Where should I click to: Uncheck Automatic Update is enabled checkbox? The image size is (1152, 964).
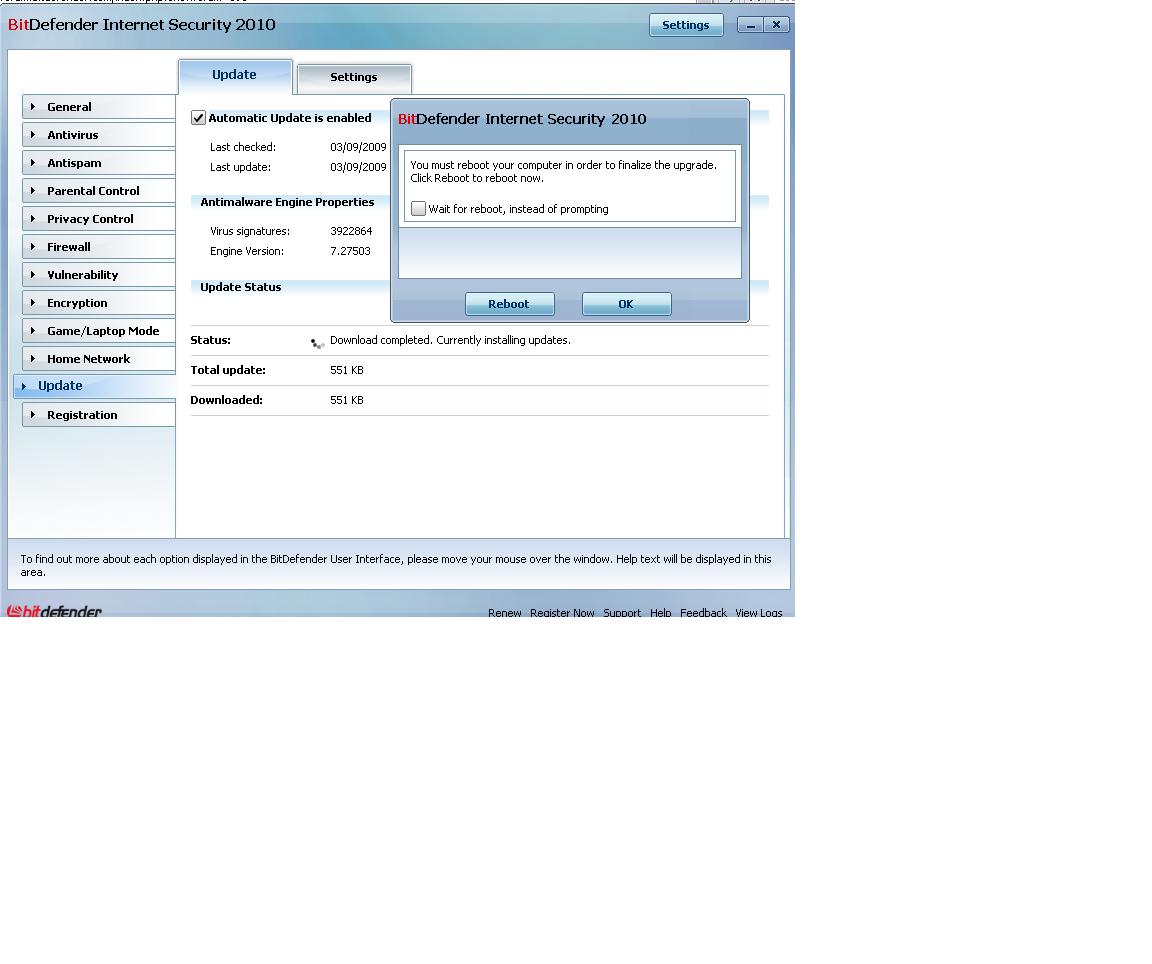pos(198,118)
